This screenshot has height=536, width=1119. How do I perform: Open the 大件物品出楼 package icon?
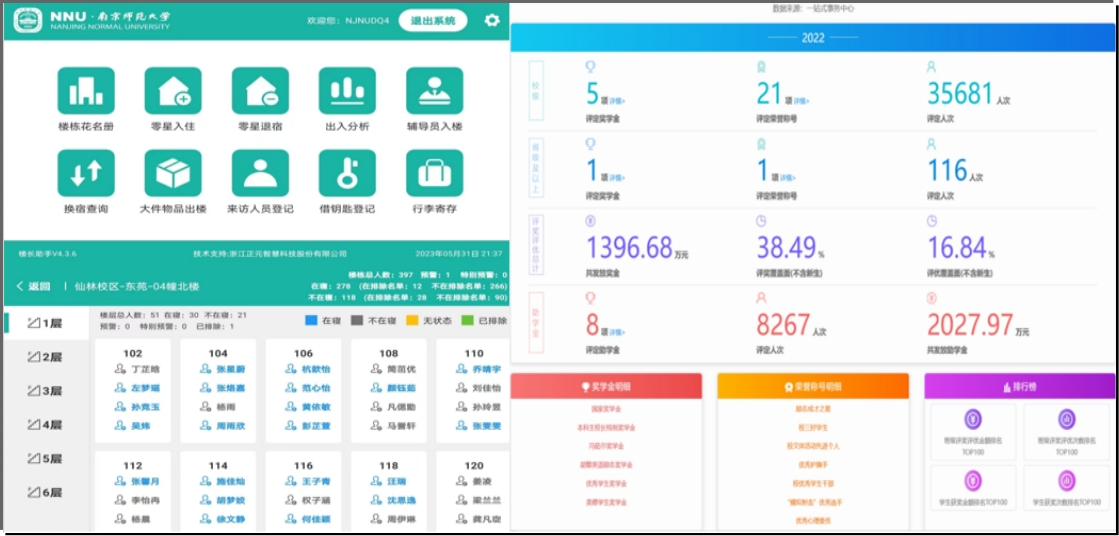point(173,174)
